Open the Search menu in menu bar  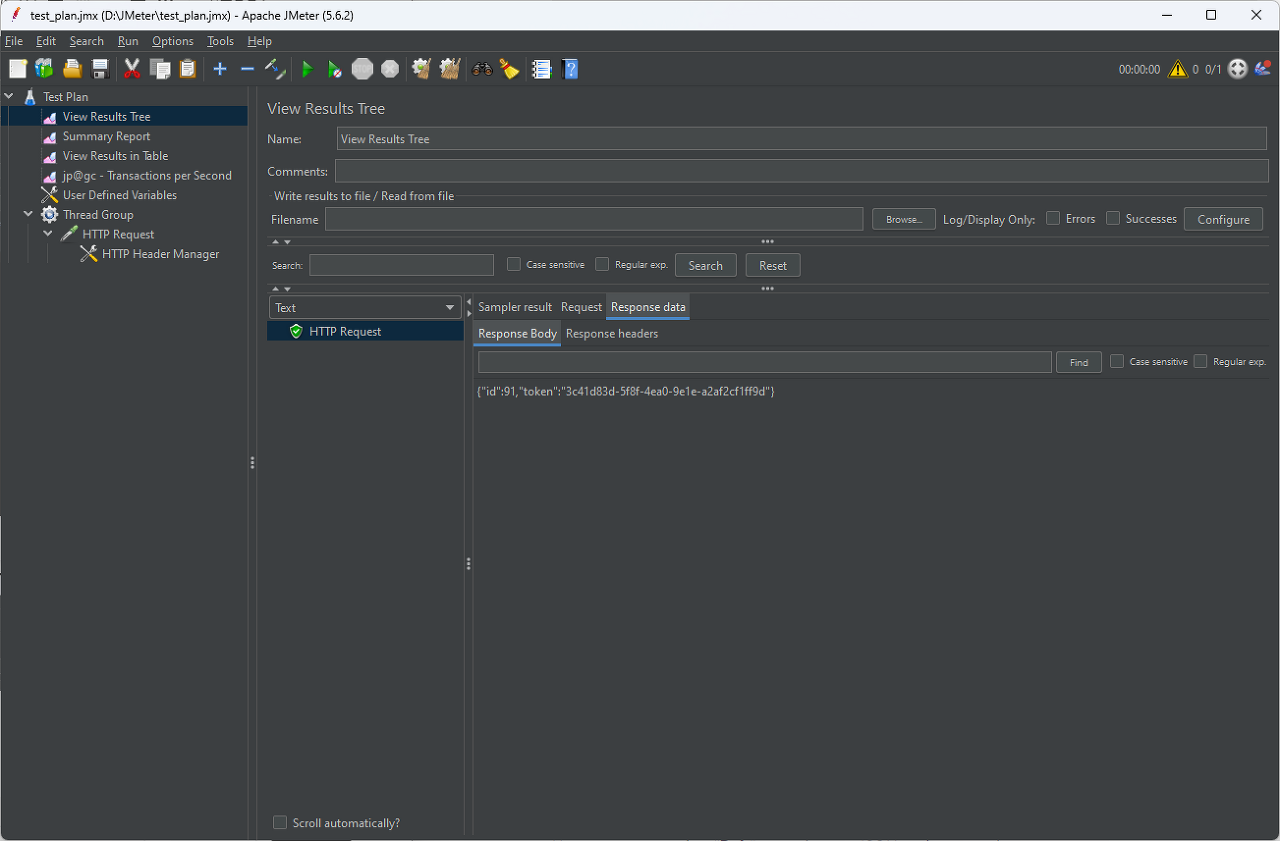(87, 41)
